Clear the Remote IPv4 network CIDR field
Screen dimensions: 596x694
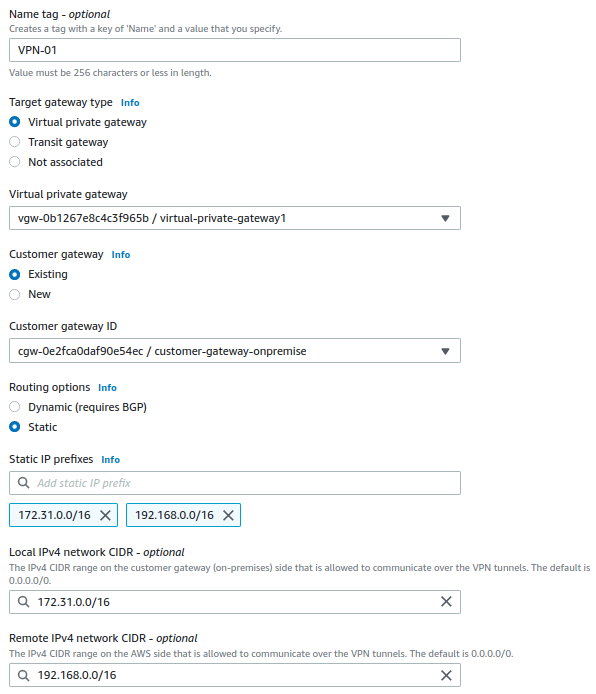(x=446, y=675)
